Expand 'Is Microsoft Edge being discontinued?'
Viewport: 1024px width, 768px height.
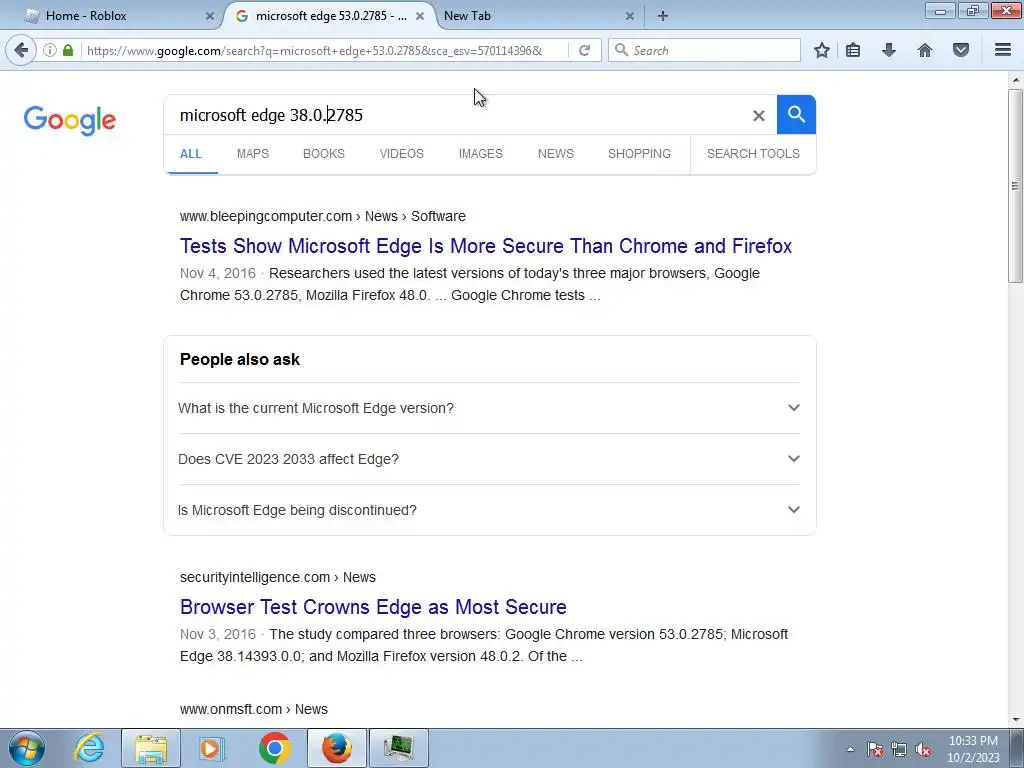489,510
